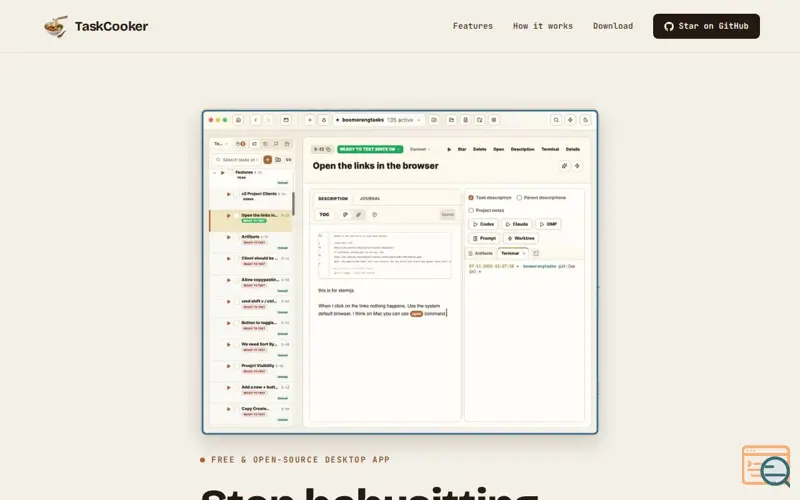Open the READY TO TEST status dropdown

370,149
